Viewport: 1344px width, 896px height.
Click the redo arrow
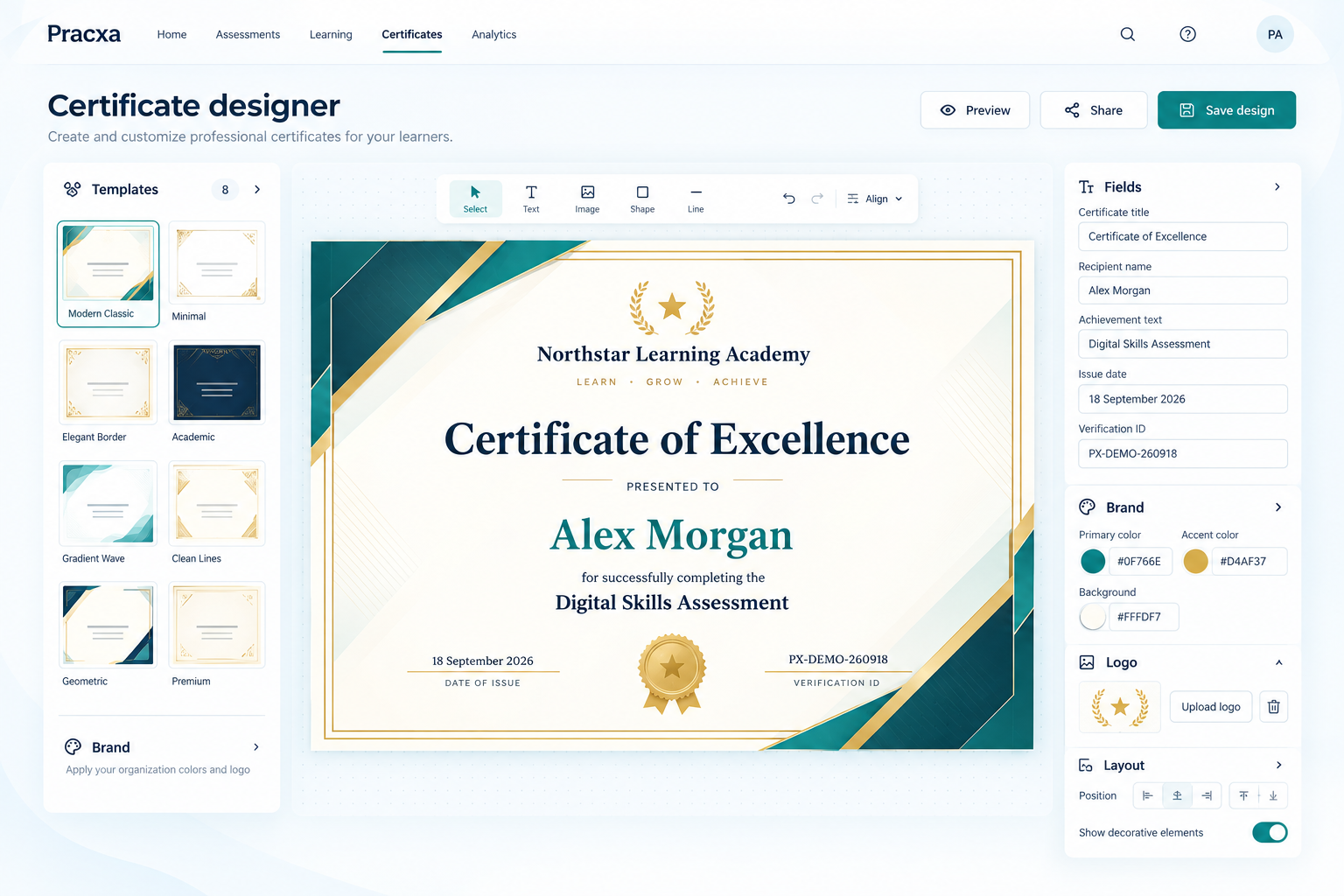(x=817, y=199)
